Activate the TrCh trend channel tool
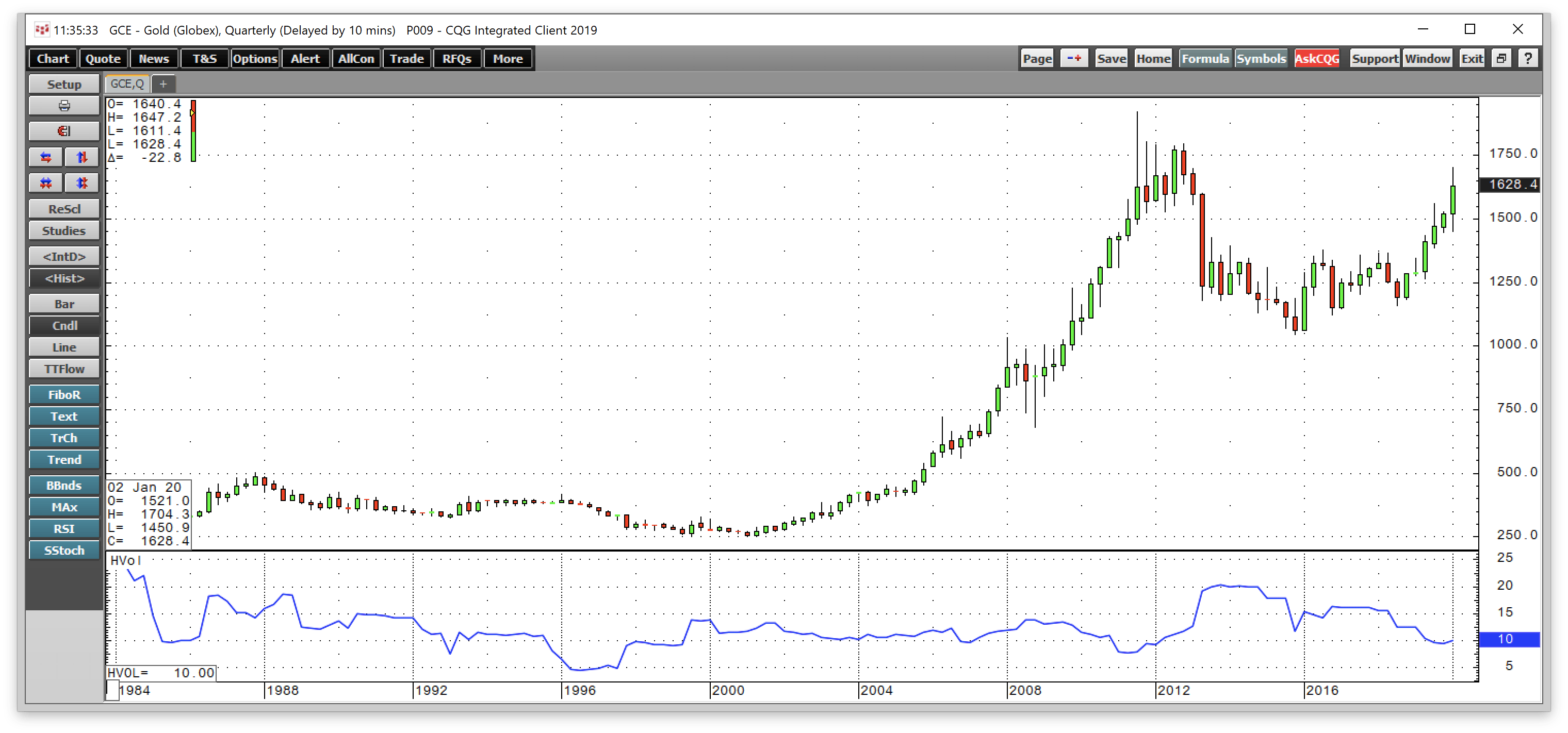The height and width of the screenshot is (733, 1568). 64,438
